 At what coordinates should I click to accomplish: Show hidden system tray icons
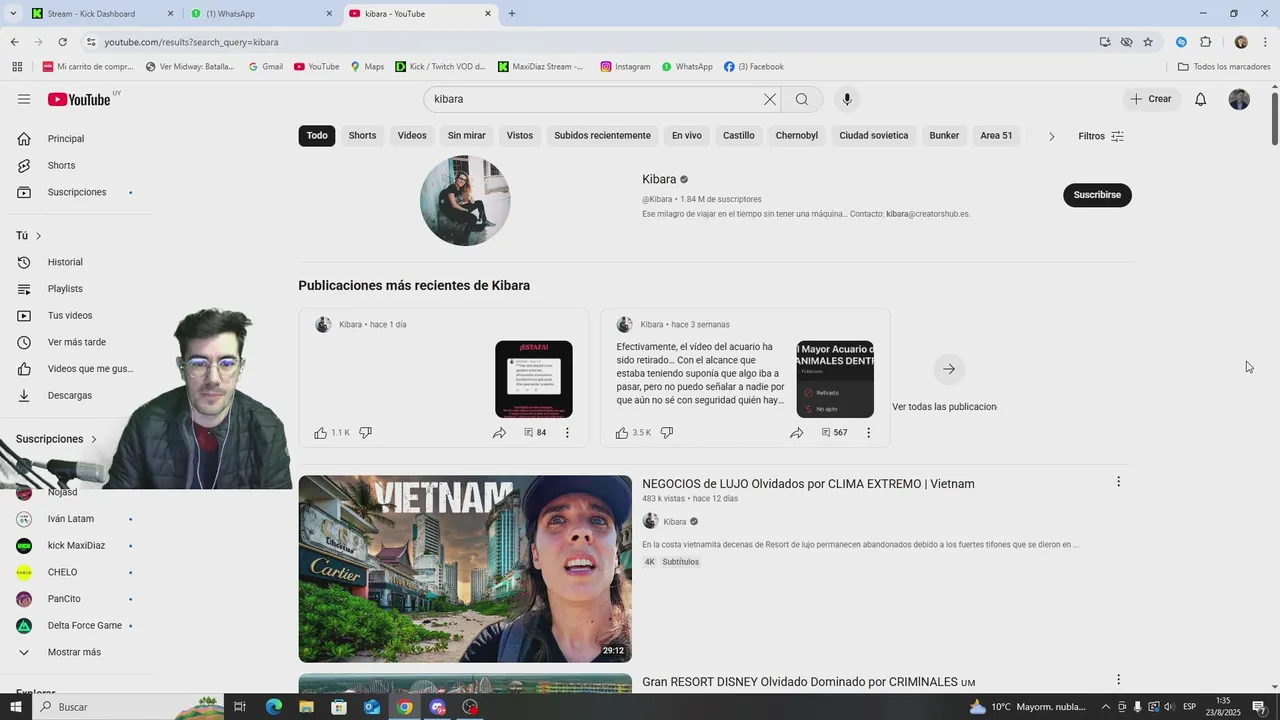1105,707
